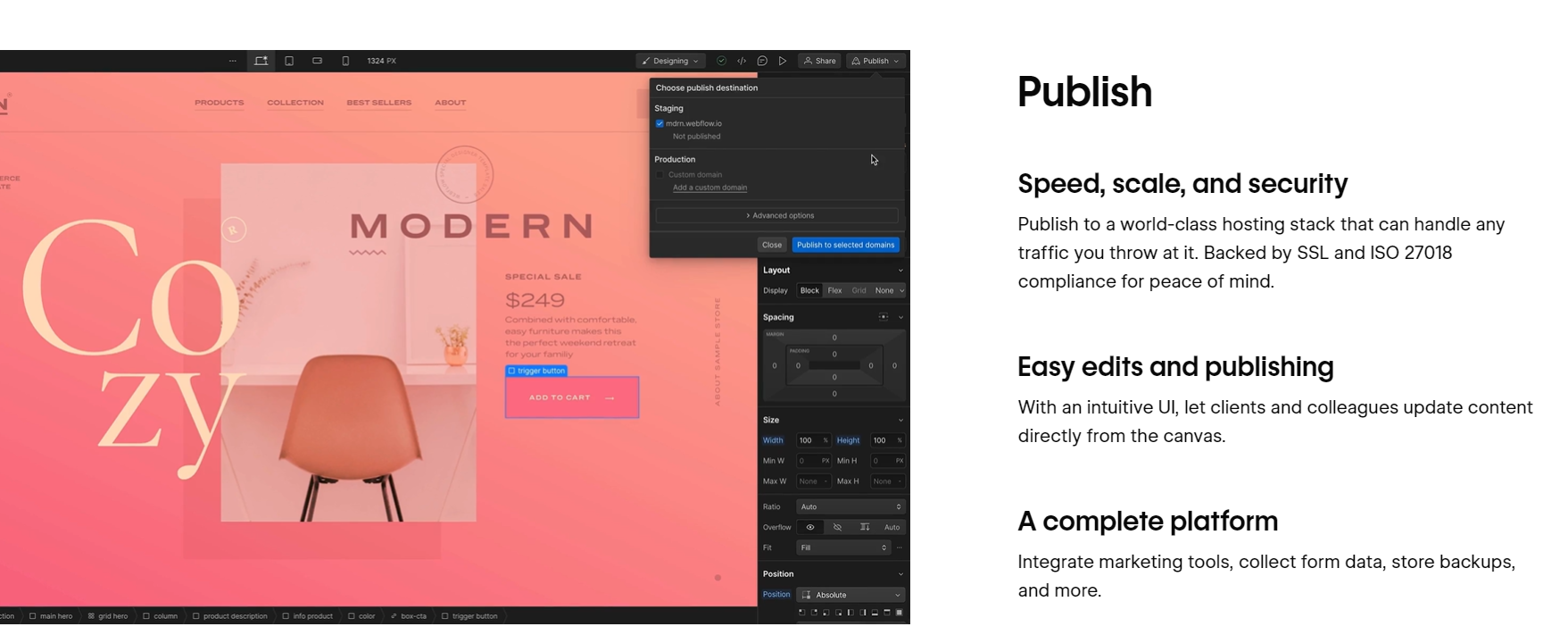This screenshot has width=1568, height=635.
Task: Uncheck the mdrn.webflow.io staging checkbox
Action: (660, 124)
